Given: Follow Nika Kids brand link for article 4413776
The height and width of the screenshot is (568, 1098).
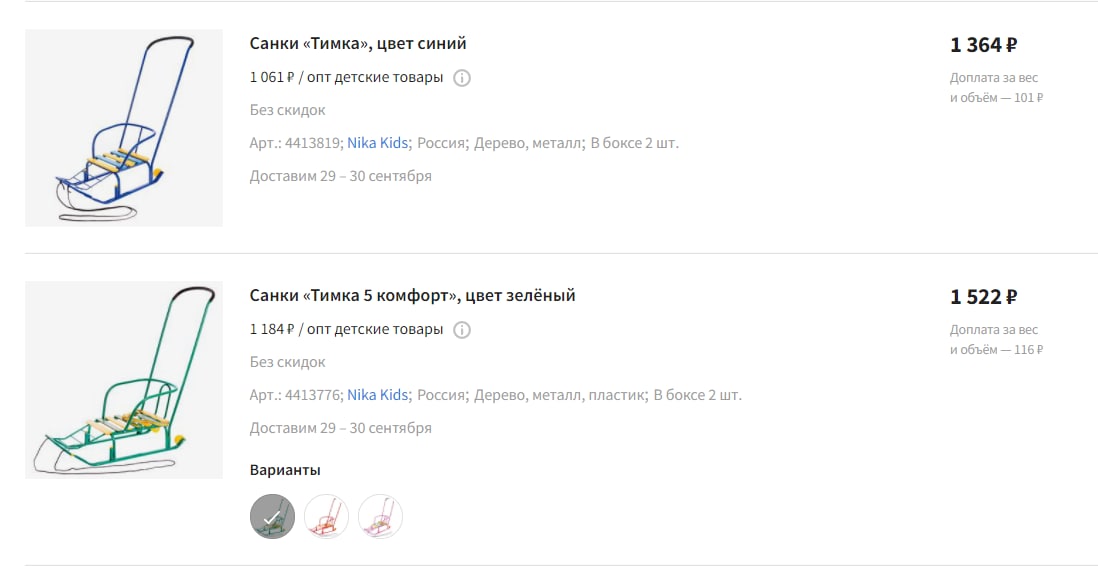Looking at the screenshot, I should pos(378,395).
